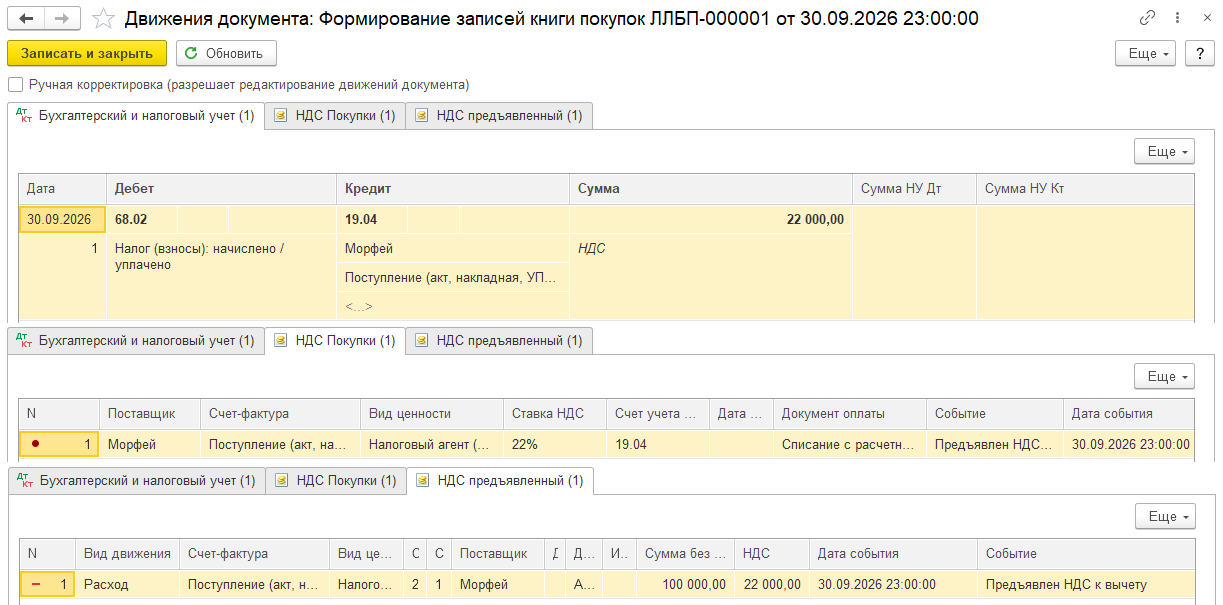The height and width of the screenshot is (605, 1223).
Task: Select first-row Бухгалтерский и налоговый учет tab
Action: 136,116
